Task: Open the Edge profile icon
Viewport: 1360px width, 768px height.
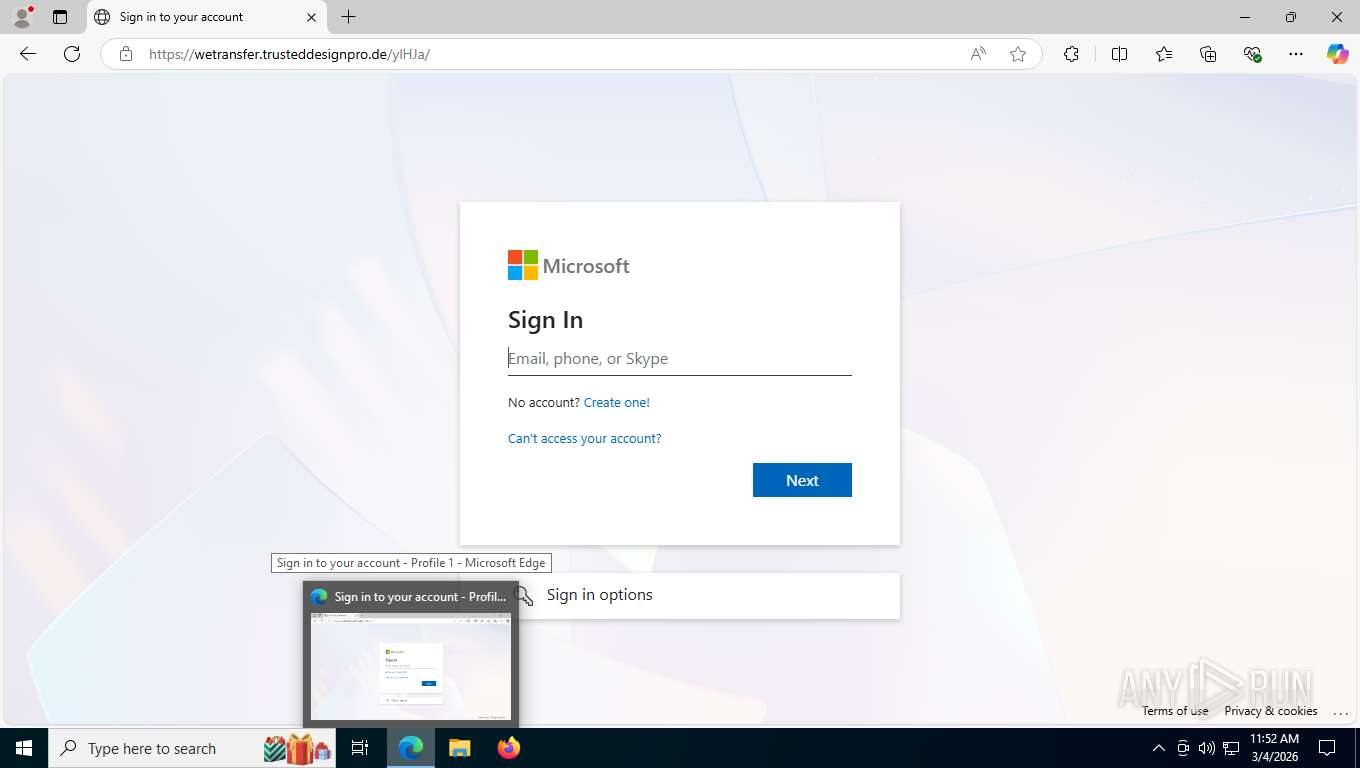Action: click(x=22, y=17)
